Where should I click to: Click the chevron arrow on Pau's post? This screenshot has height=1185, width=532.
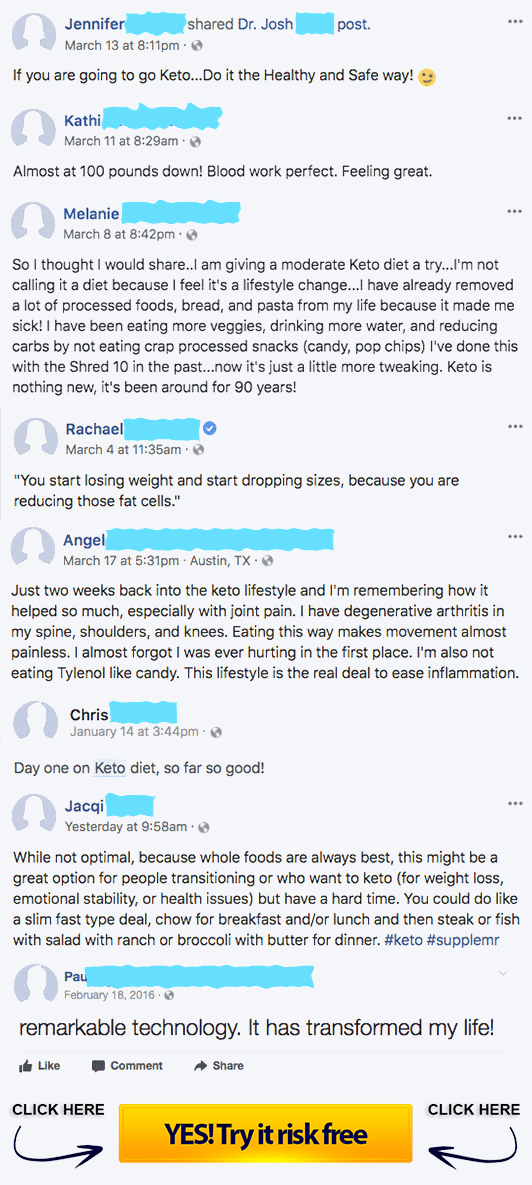(x=504, y=973)
